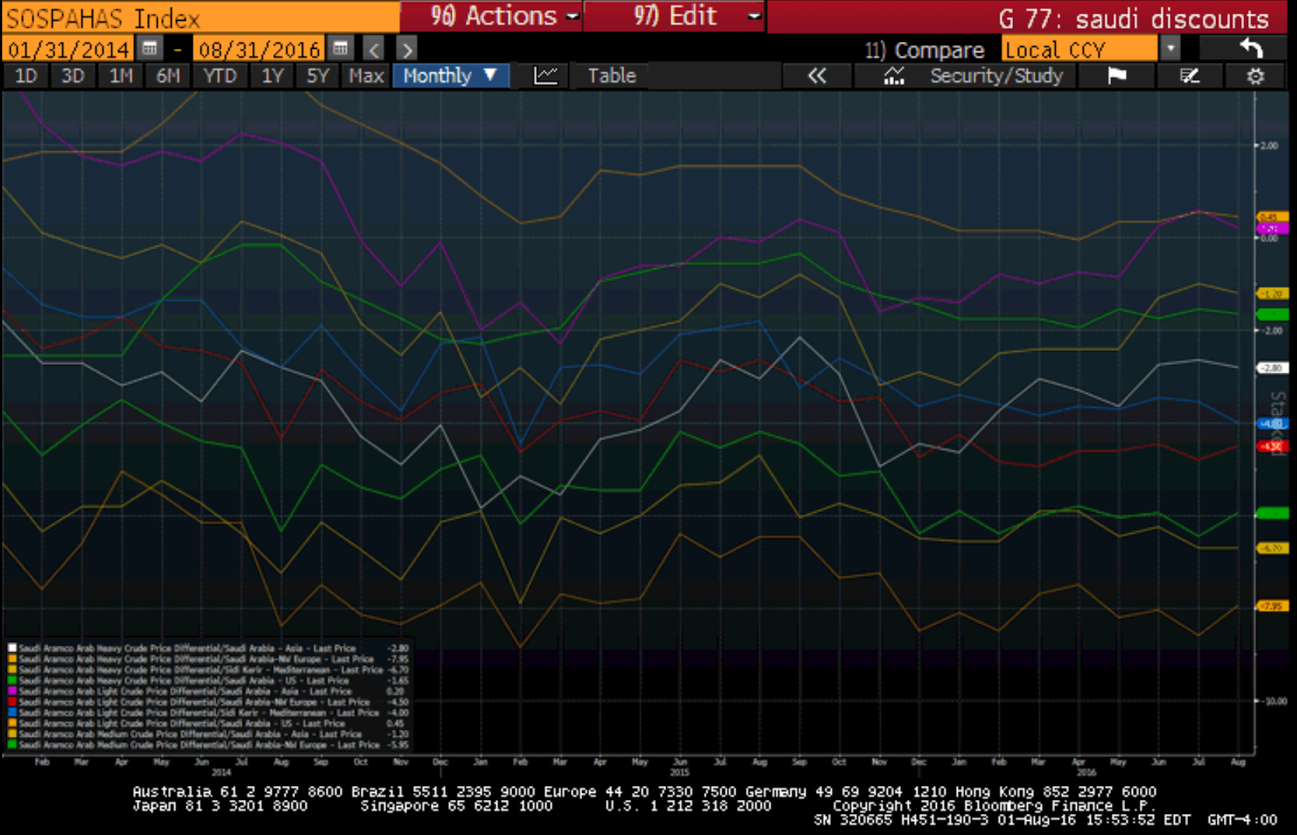Viewport: 1297px width, 835px height.
Task: Select the YTD range button
Action: 219,76
